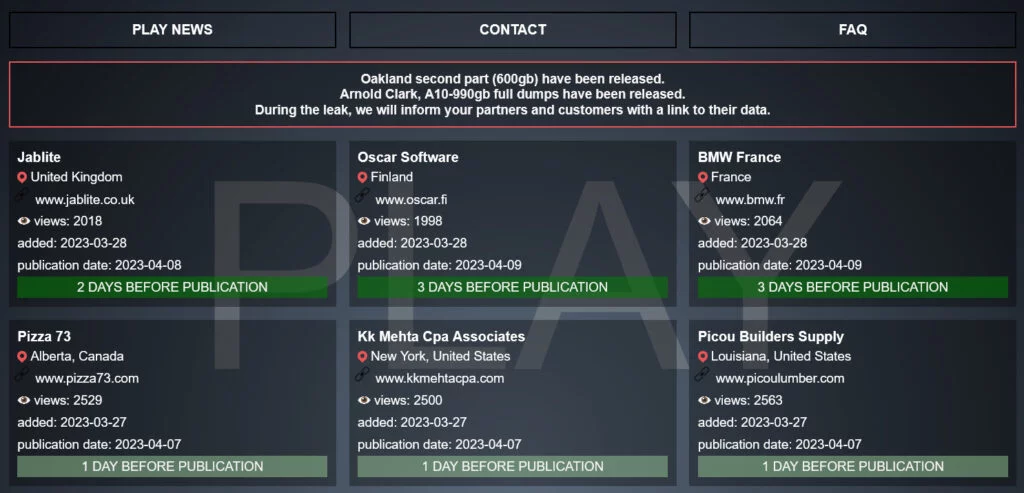Click the www.picoulumber.com URL
Image resolution: width=1024 pixels, height=493 pixels.
[780, 379]
